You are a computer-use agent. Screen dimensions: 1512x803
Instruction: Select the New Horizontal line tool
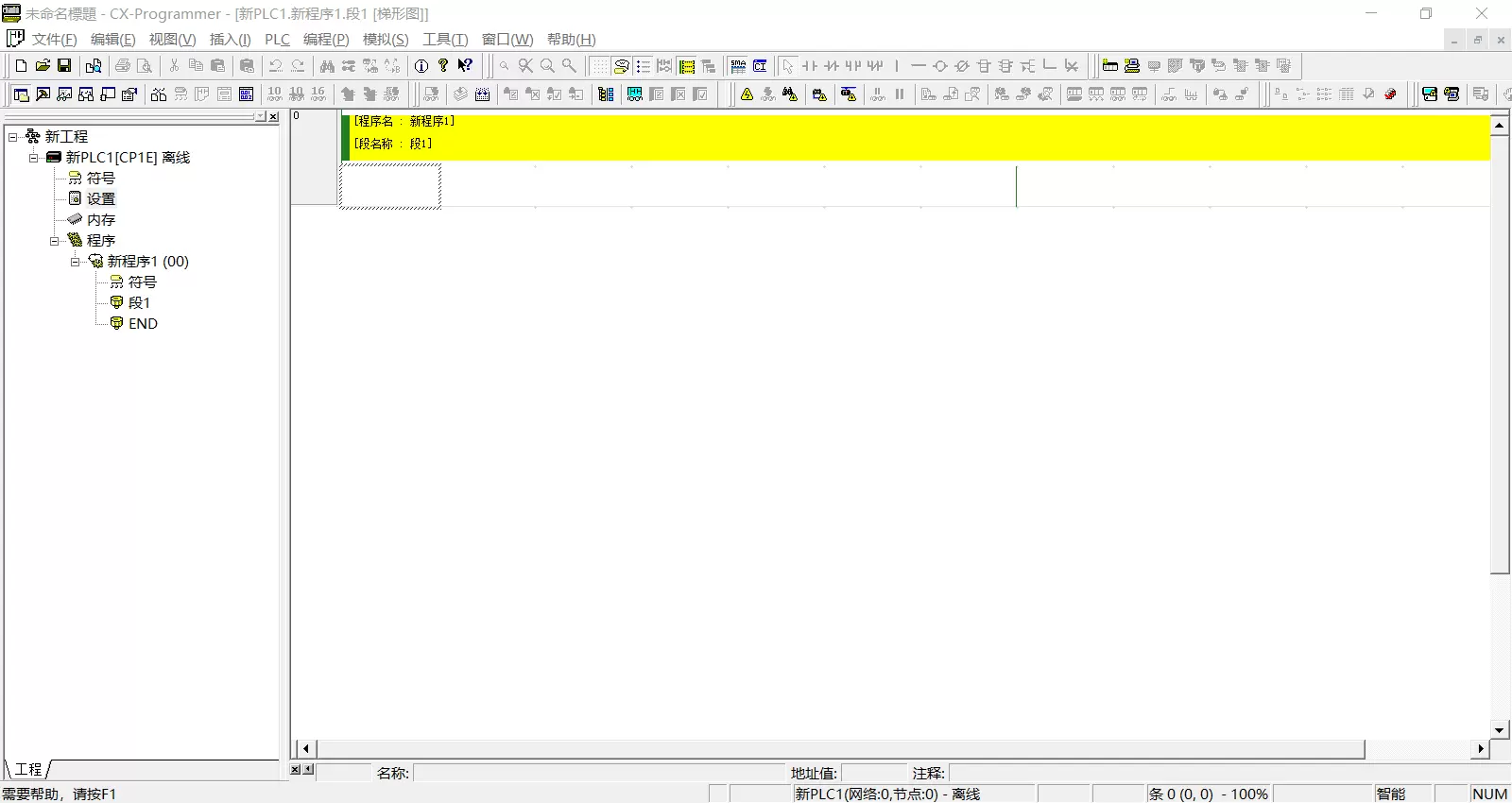pyautogui.click(x=919, y=65)
